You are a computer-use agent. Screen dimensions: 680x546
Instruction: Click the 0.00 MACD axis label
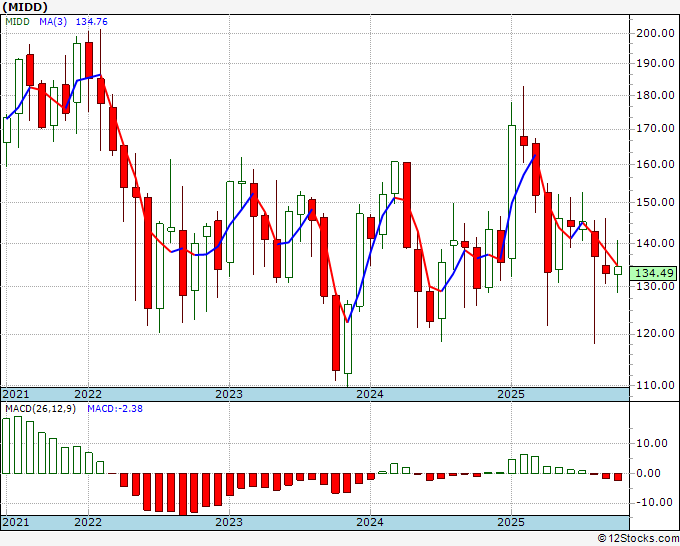[648, 473]
